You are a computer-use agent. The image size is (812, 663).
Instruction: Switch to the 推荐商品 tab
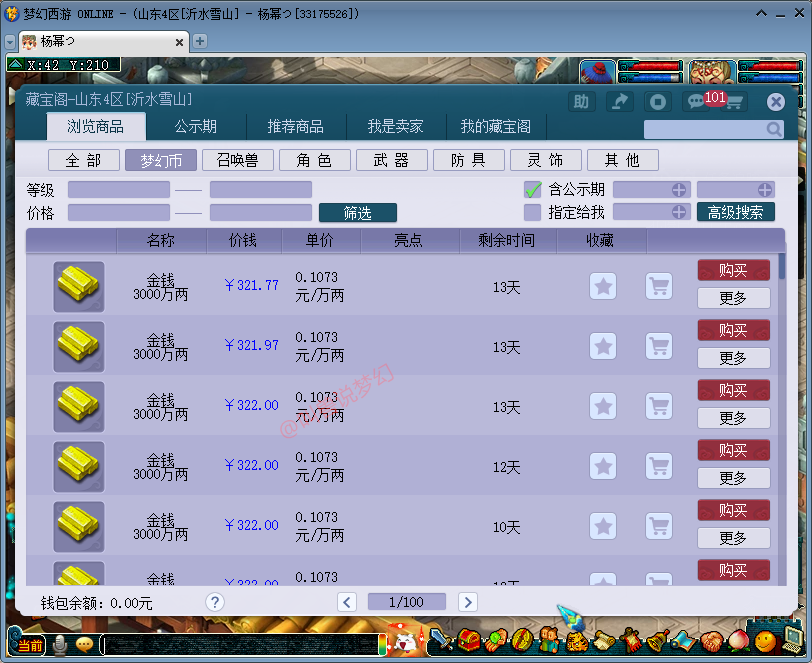click(296, 126)
